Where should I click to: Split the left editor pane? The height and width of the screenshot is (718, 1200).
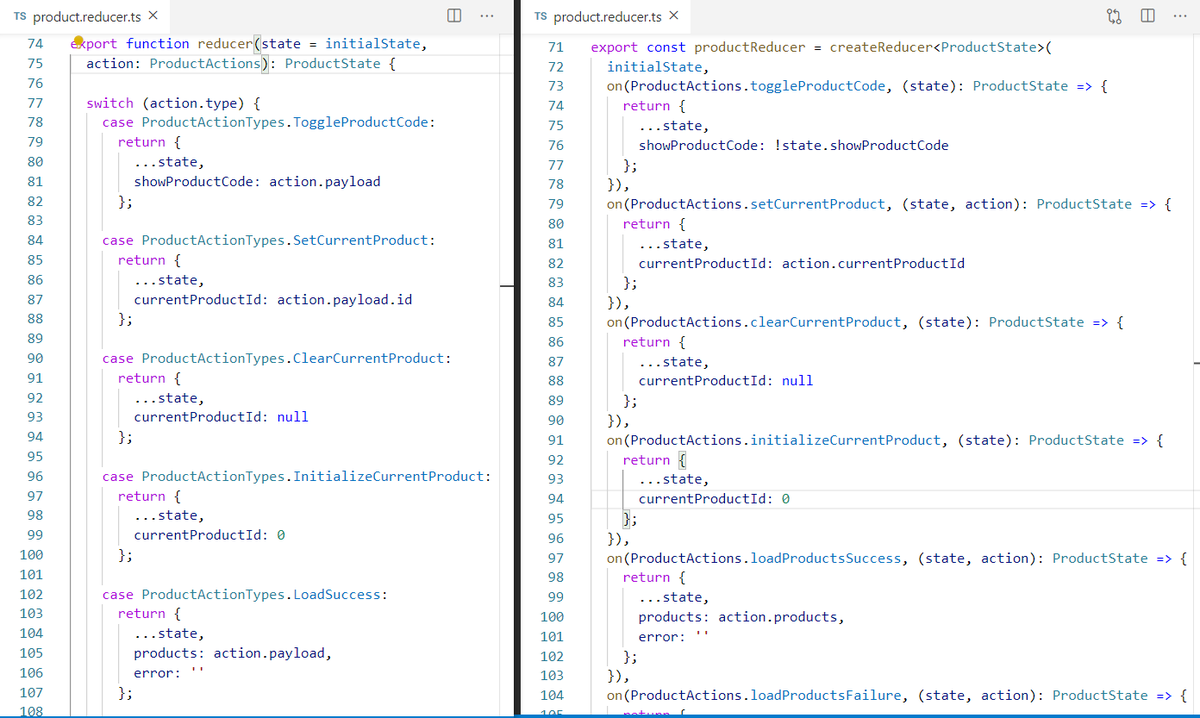[454, 17]
